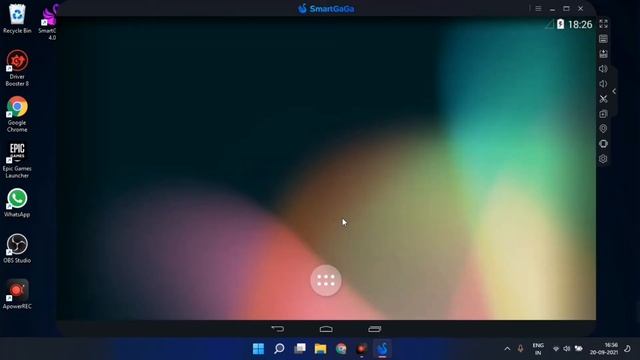Open Task View on taskbar

(300, 349)
